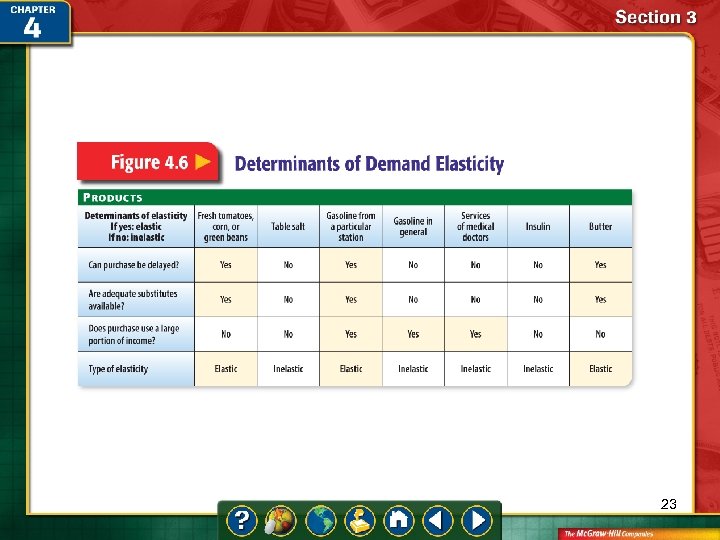Image resolution: width=720 pixels, height=540 pixels.
Task: Advance to next slide with right arrow
Action: (478, 520)
